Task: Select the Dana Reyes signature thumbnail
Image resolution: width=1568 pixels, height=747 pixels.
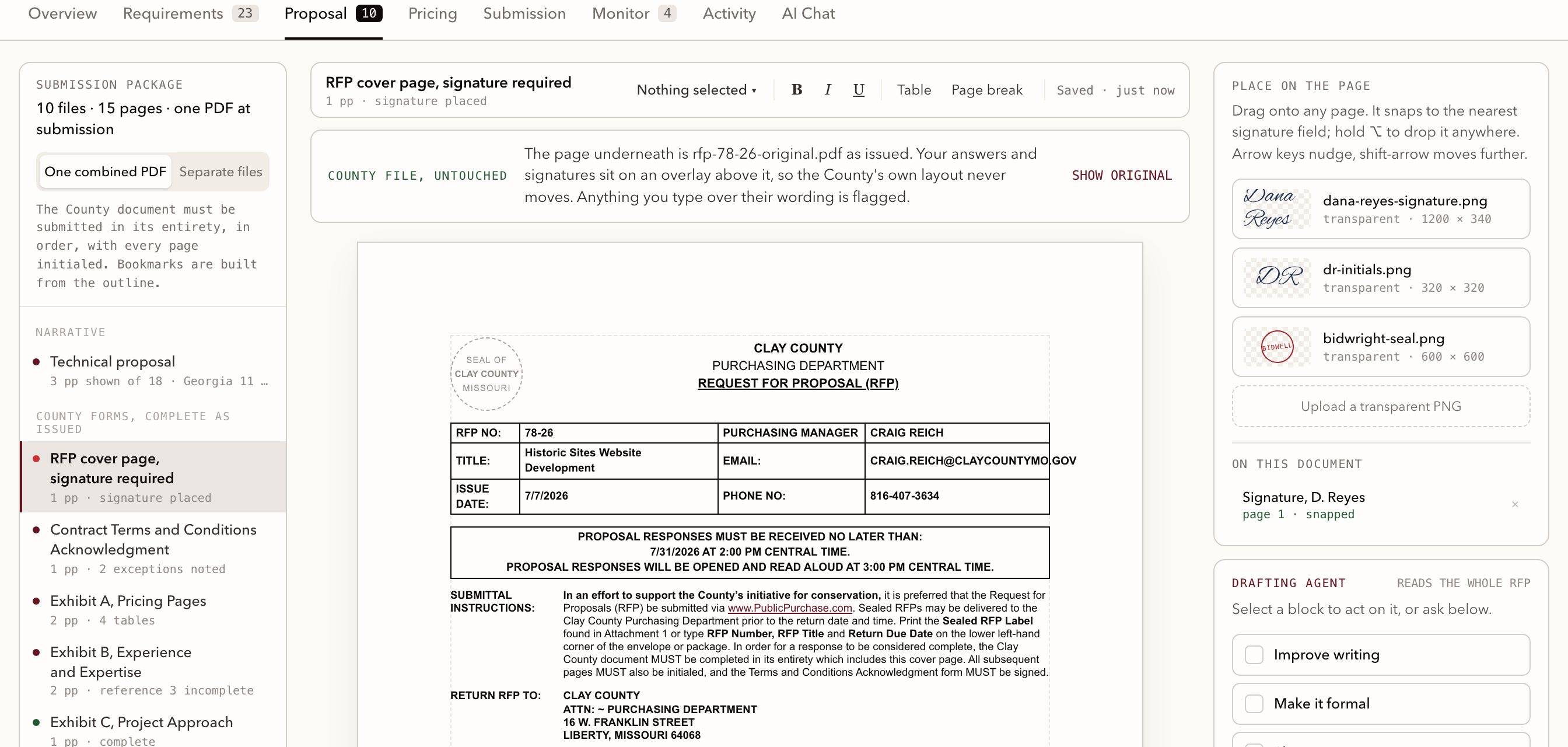Action: [x=1276, y=208]
